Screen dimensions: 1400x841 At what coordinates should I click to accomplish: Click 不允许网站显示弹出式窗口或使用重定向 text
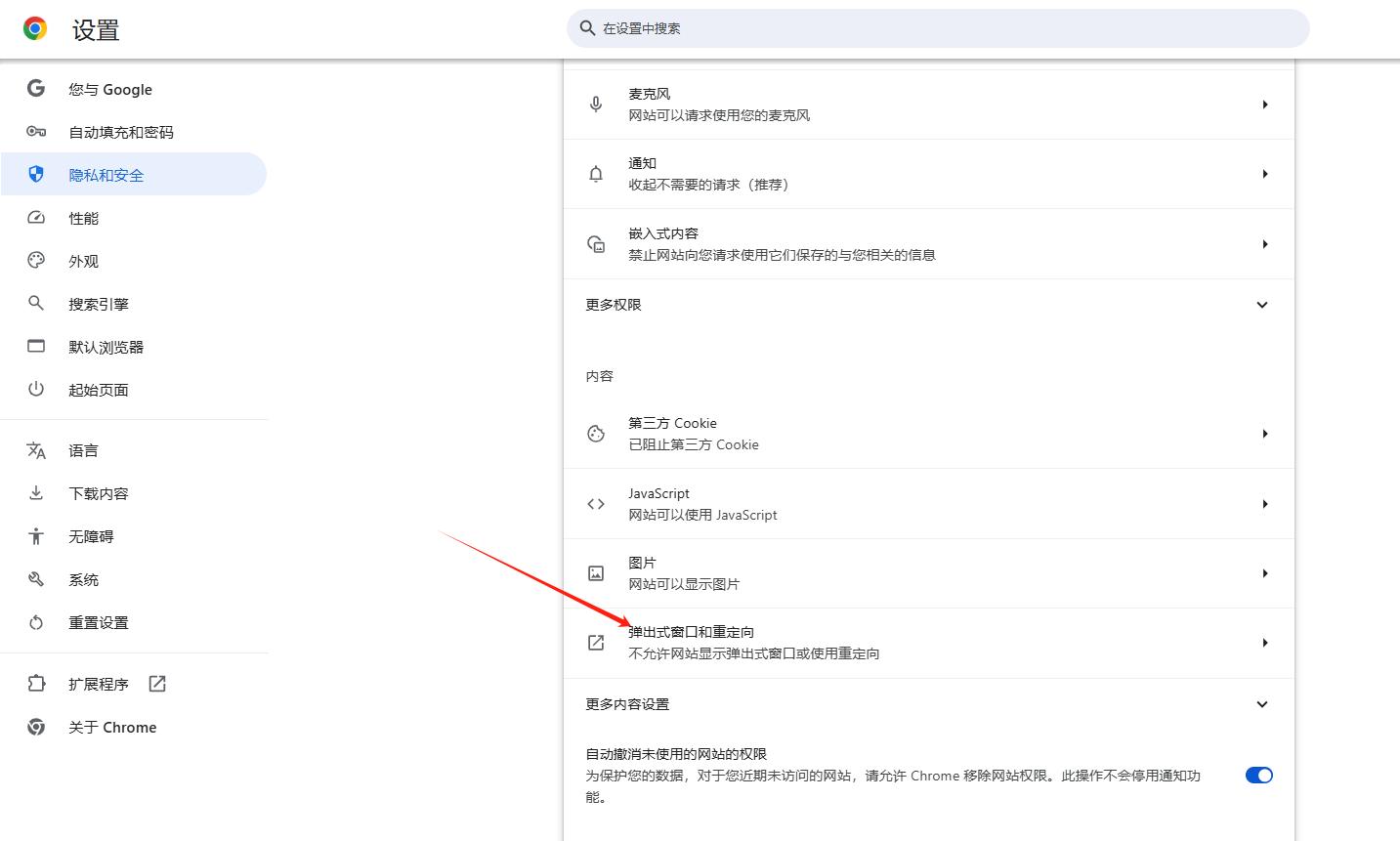pos(754,653)
